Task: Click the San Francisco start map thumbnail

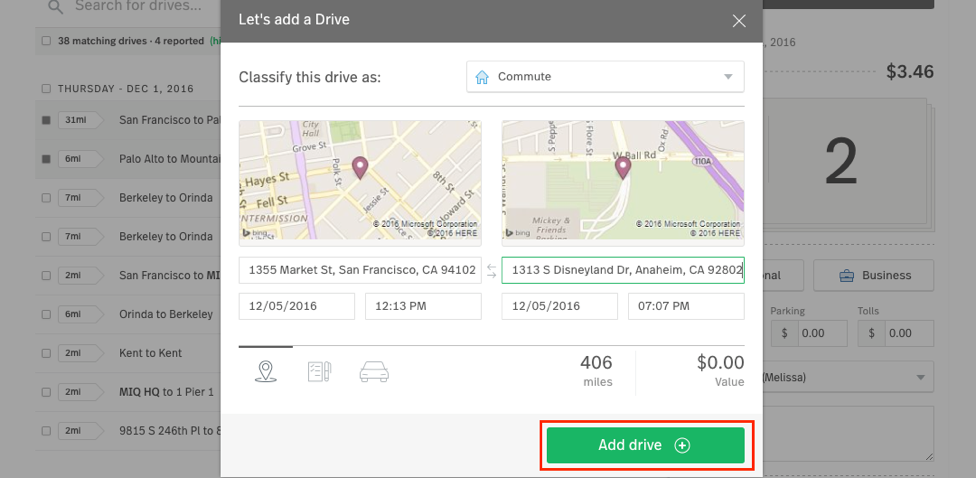Action: coord(360,180)
